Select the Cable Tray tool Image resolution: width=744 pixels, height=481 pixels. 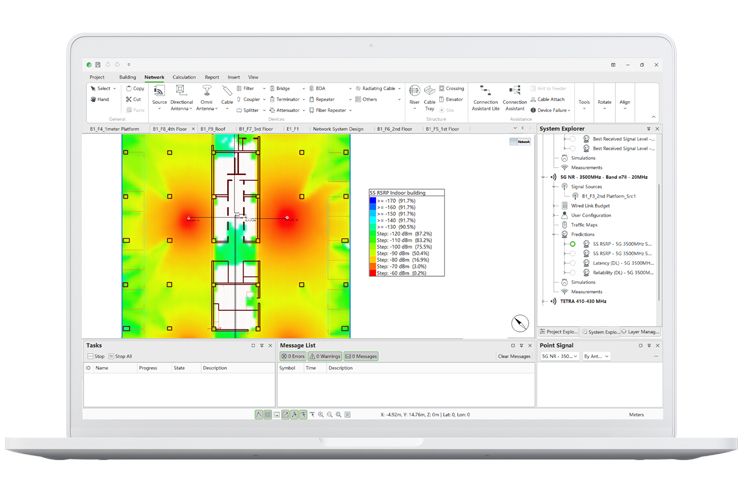pos(429,98)
